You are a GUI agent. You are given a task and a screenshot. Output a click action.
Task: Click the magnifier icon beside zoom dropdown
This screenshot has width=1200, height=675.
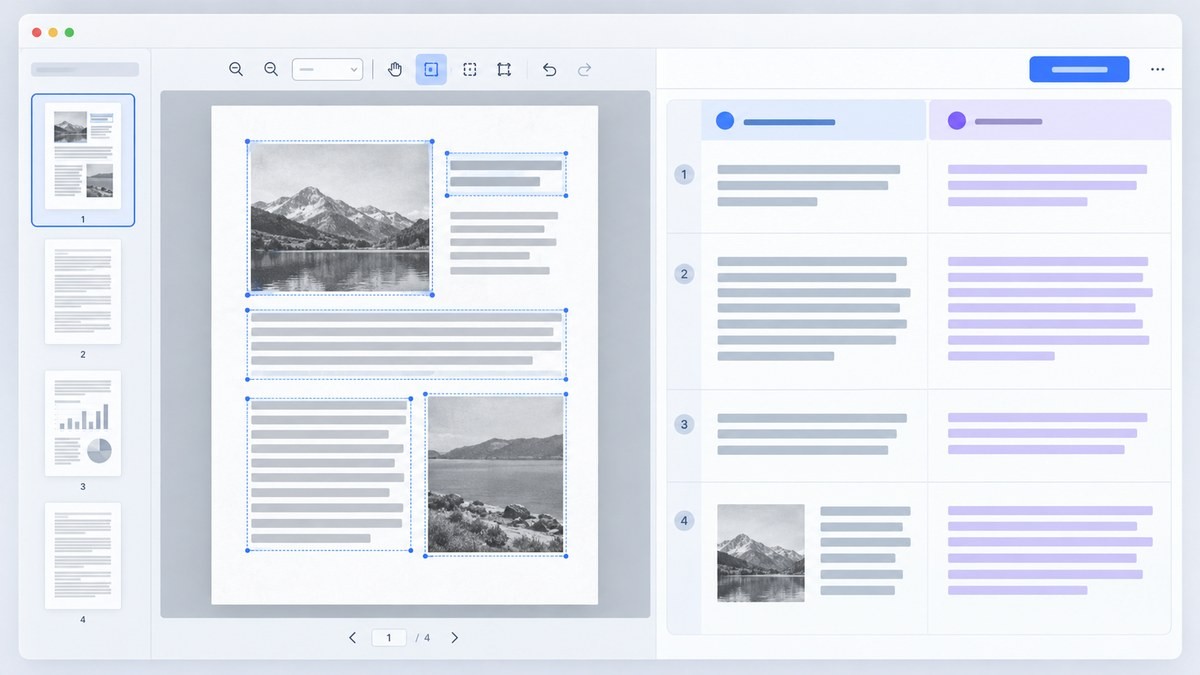click(271, 69)
